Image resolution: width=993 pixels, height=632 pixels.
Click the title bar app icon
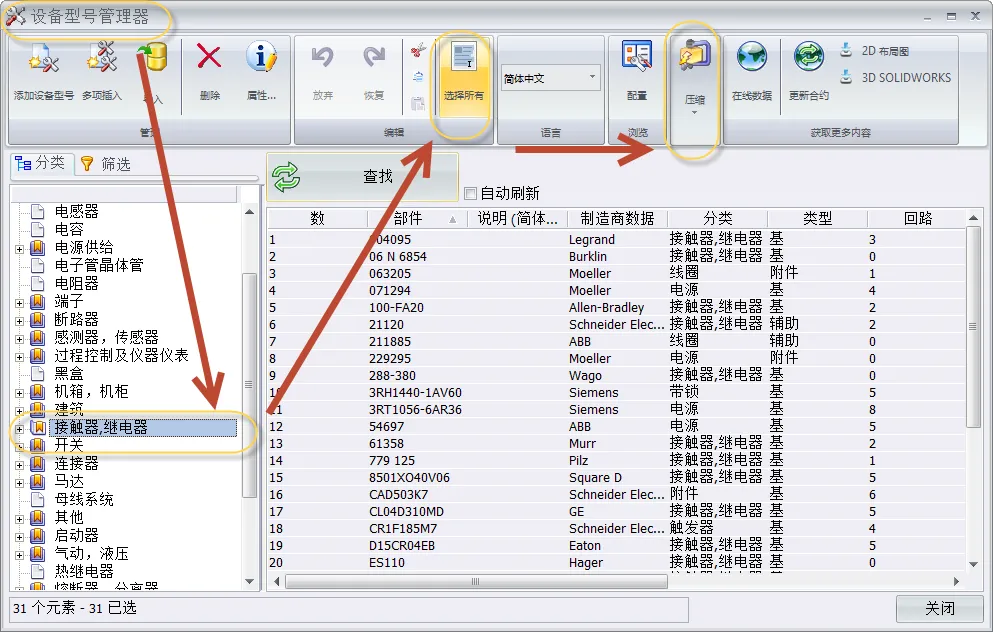[x=16, y=16]
